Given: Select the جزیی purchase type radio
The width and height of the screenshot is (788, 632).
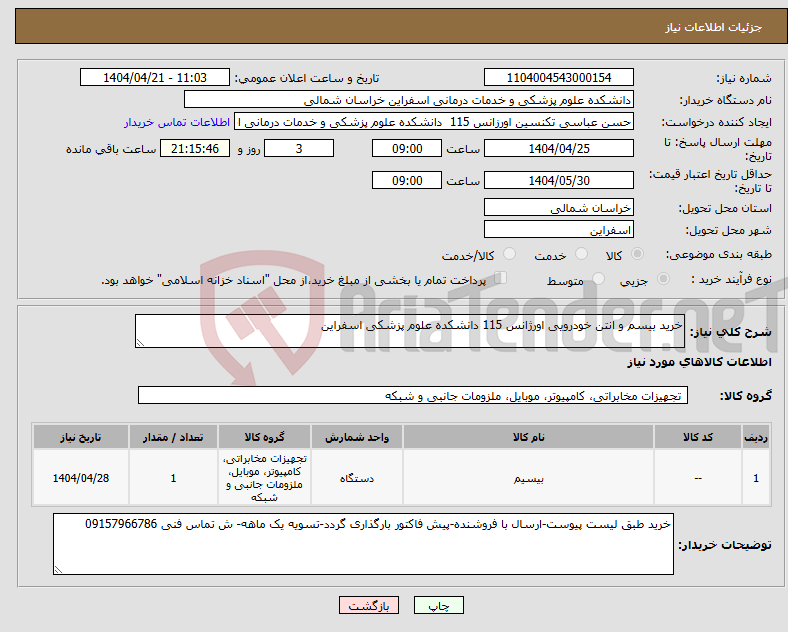Looking at the screenshot, I should pyautogui.click(x=663, y=278).
